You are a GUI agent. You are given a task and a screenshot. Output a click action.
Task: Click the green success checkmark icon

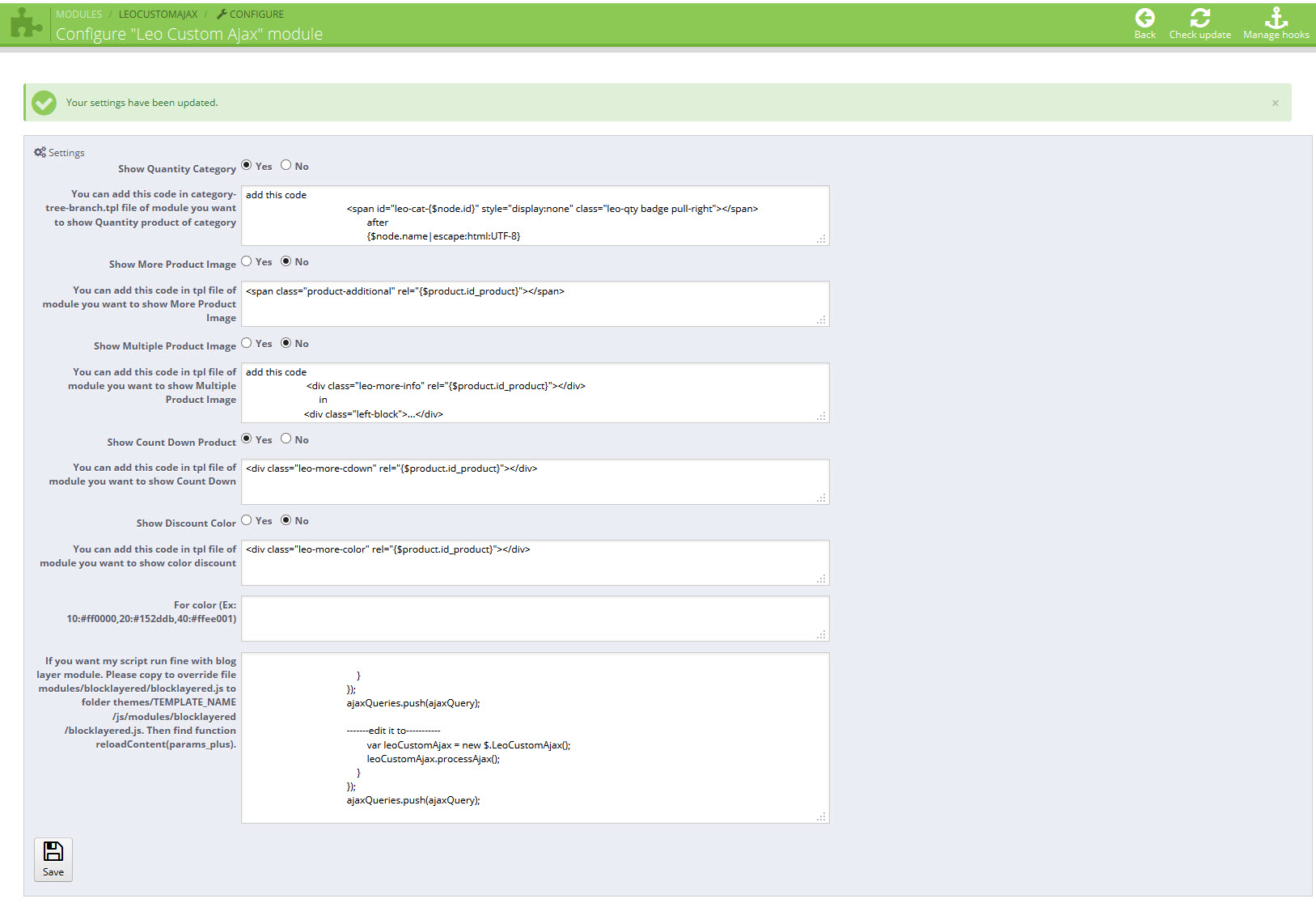[x=44, y=103]
